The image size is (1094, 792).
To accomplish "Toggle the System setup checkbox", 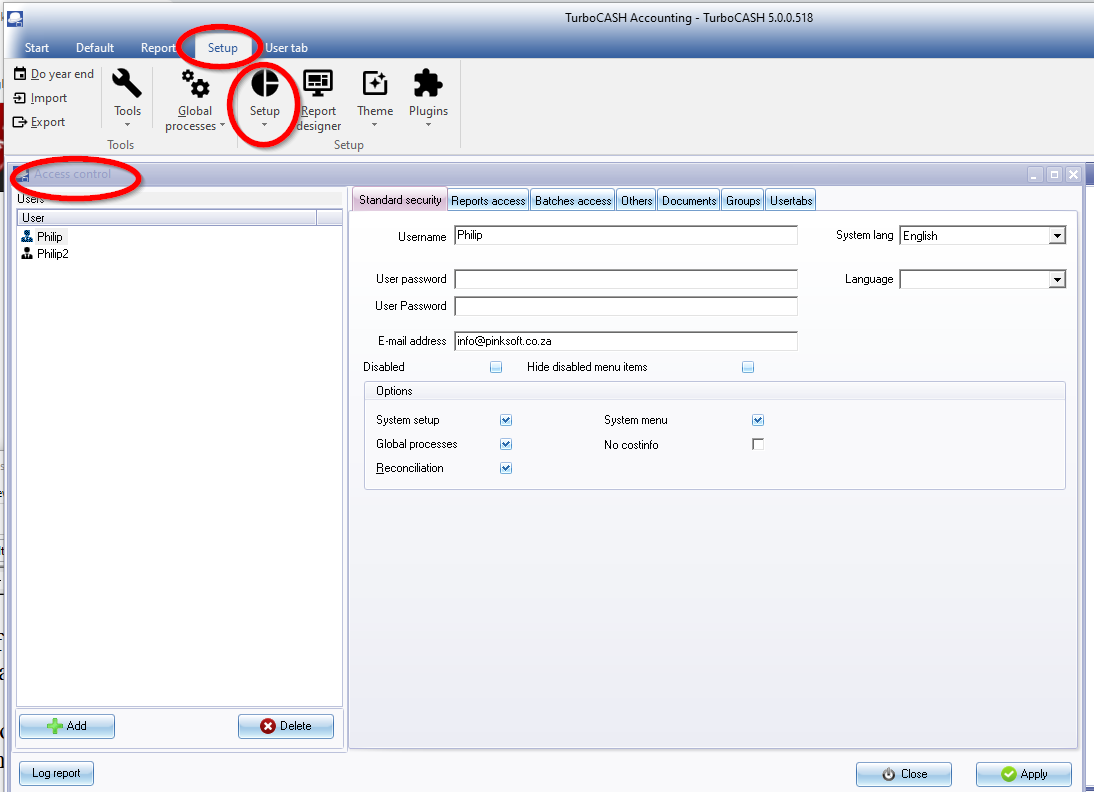I will 506,420.
